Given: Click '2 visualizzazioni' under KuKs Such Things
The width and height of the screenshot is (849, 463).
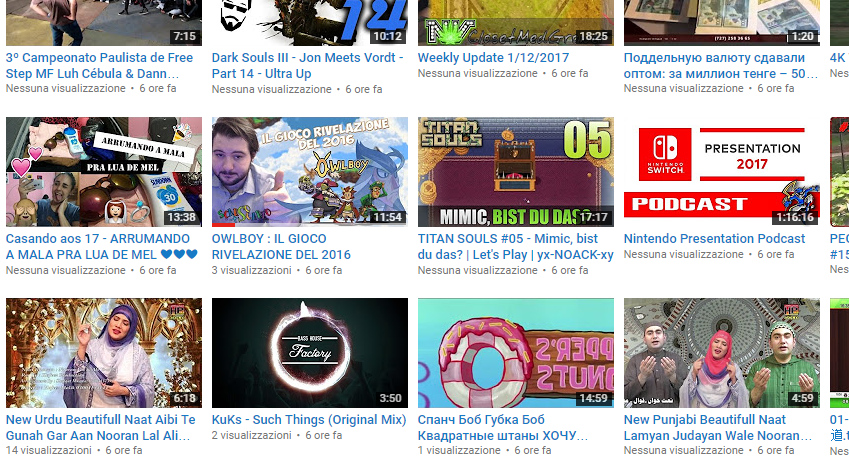Looking at the screenshot, I should 251,435.
